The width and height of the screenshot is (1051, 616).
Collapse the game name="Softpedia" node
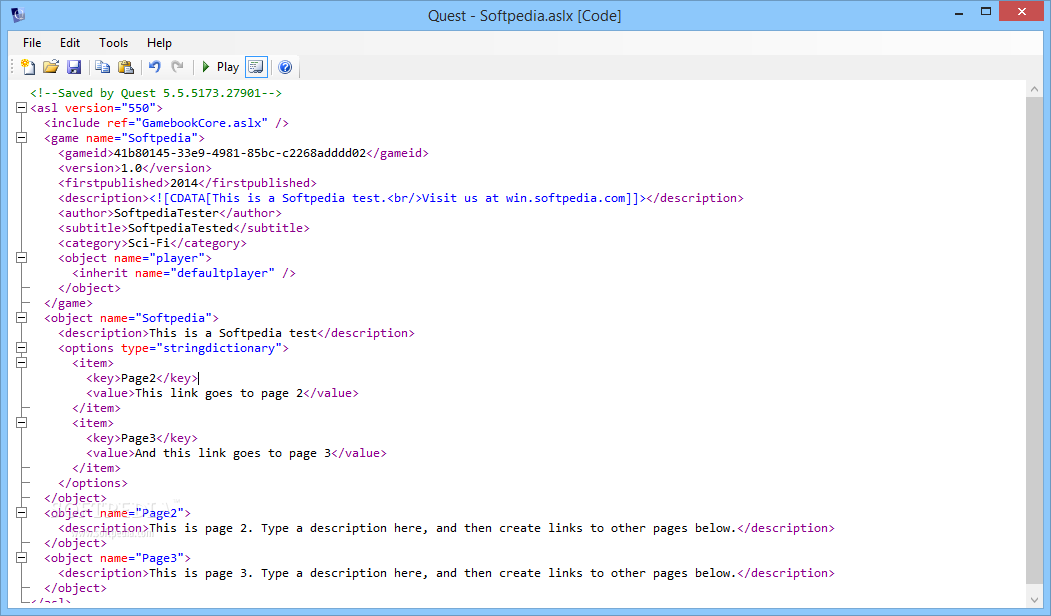pos(21,138)
